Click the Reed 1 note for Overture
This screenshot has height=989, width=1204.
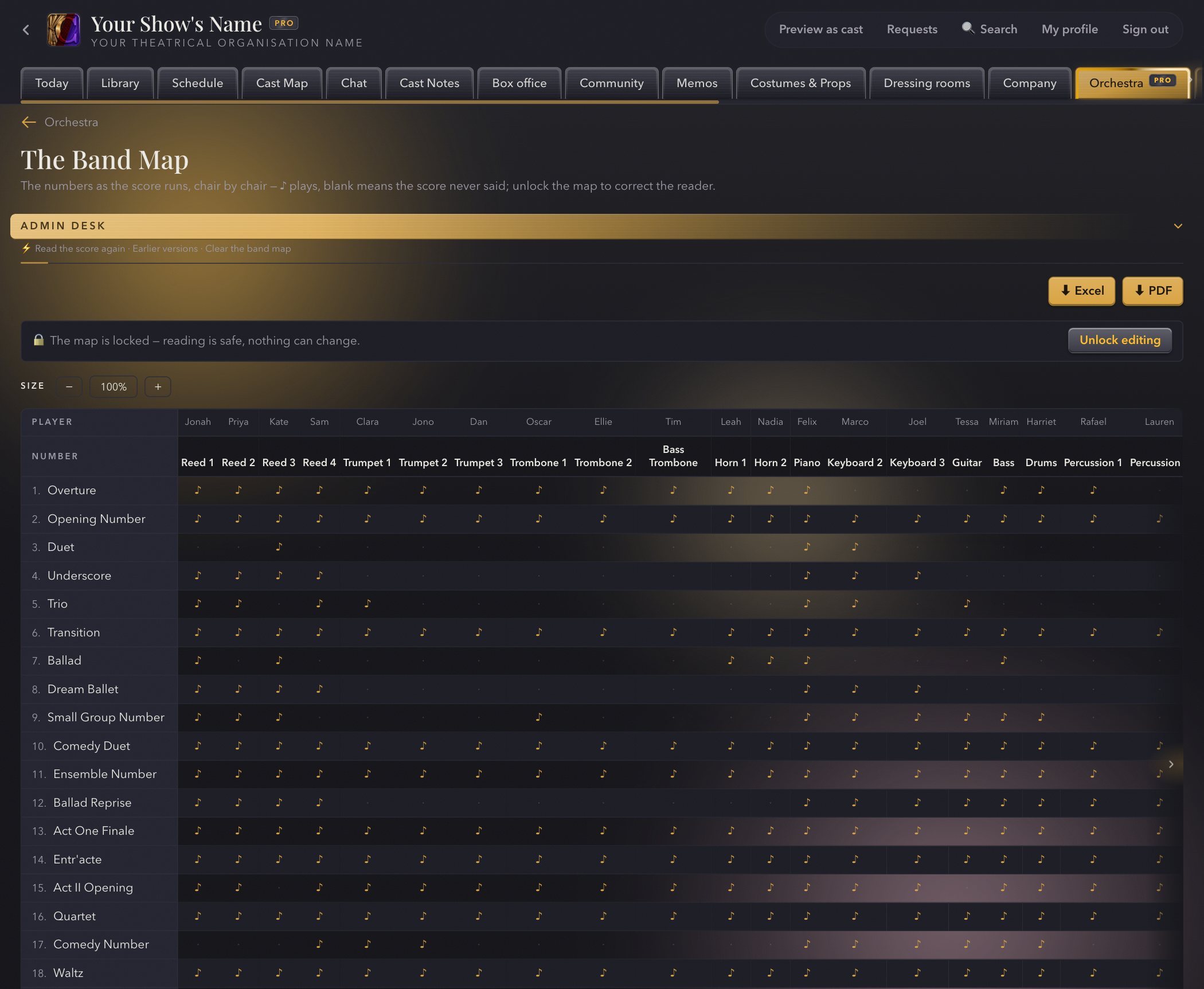click(198, 490)
